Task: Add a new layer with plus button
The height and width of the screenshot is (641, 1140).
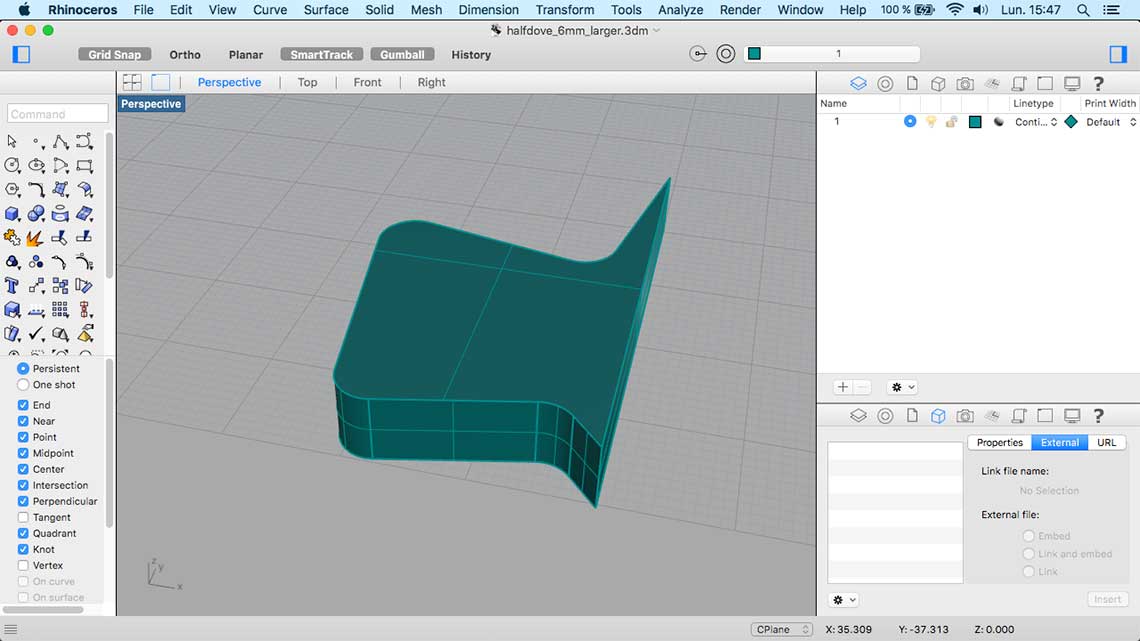Action: (843, 387)
